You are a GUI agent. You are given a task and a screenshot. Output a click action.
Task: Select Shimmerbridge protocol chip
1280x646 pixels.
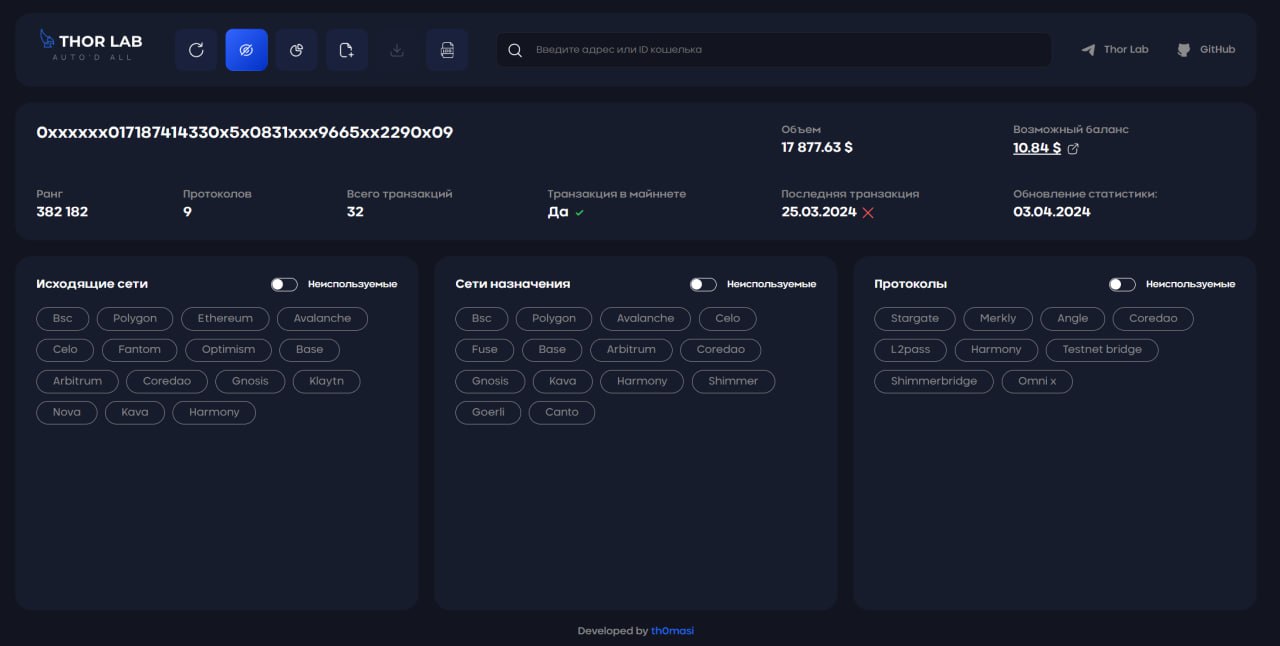934,381
